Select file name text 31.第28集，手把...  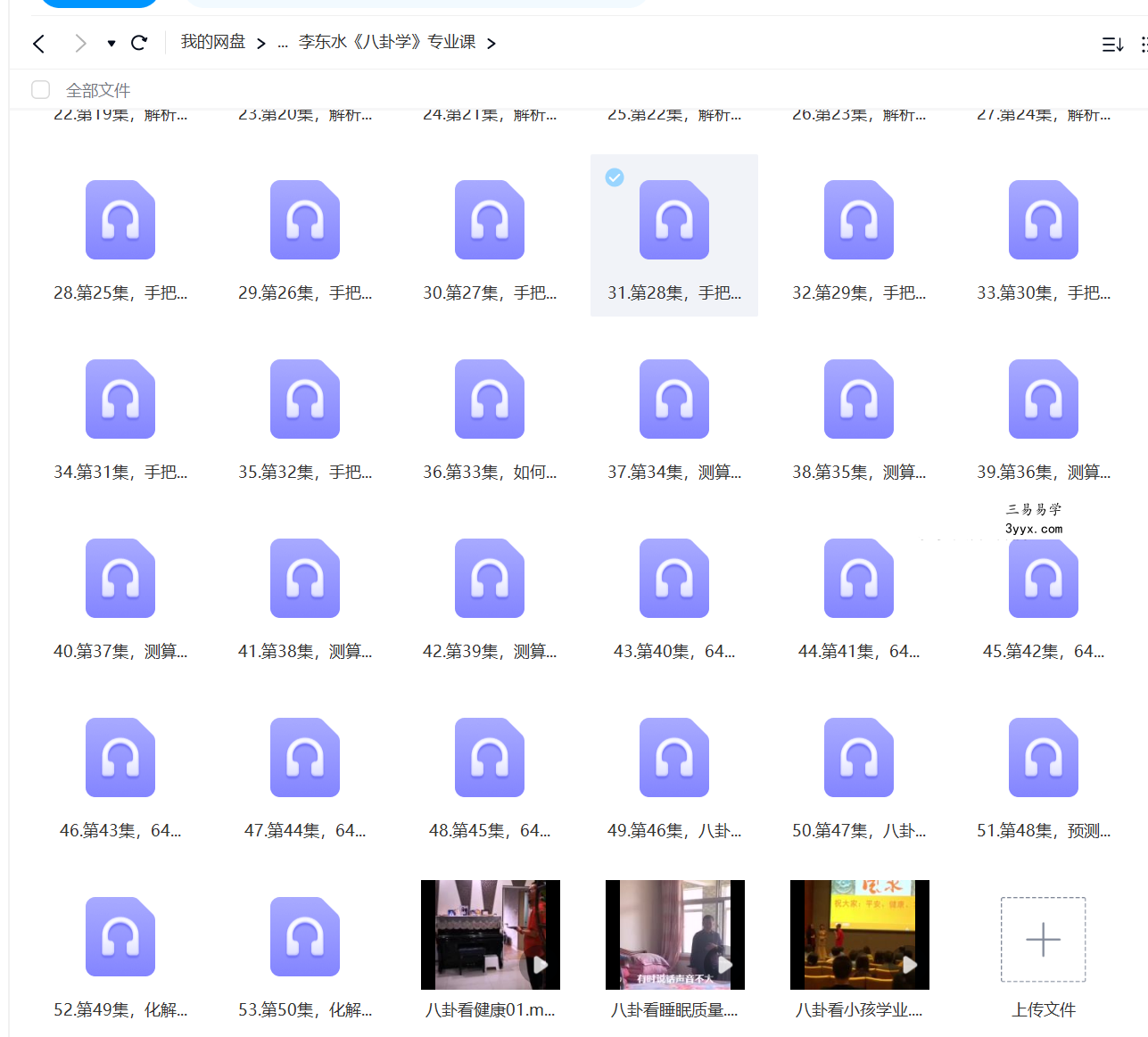pyautogui.click(x=674, y=293)
